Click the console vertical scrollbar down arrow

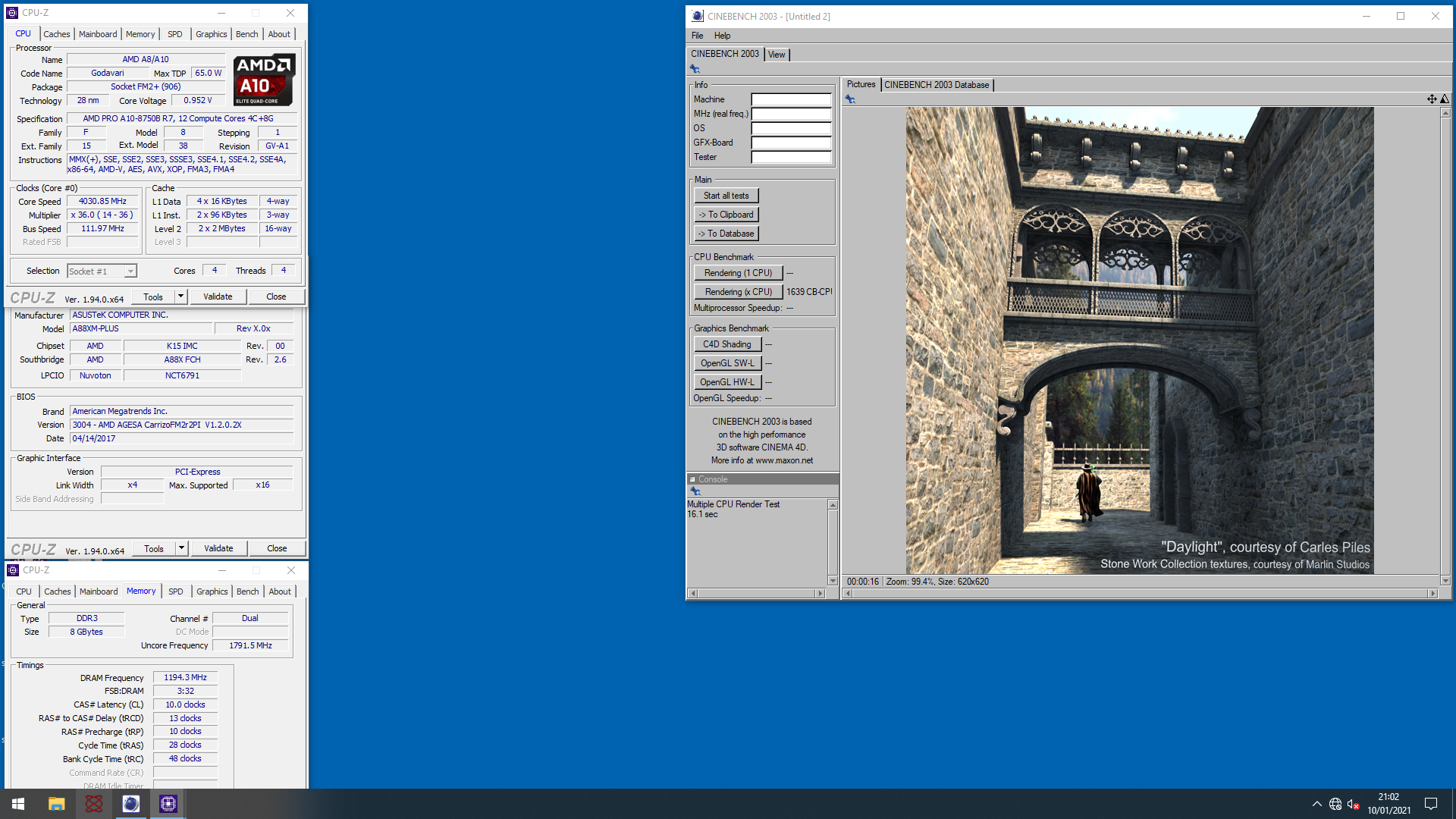click(x=833, y=581)
